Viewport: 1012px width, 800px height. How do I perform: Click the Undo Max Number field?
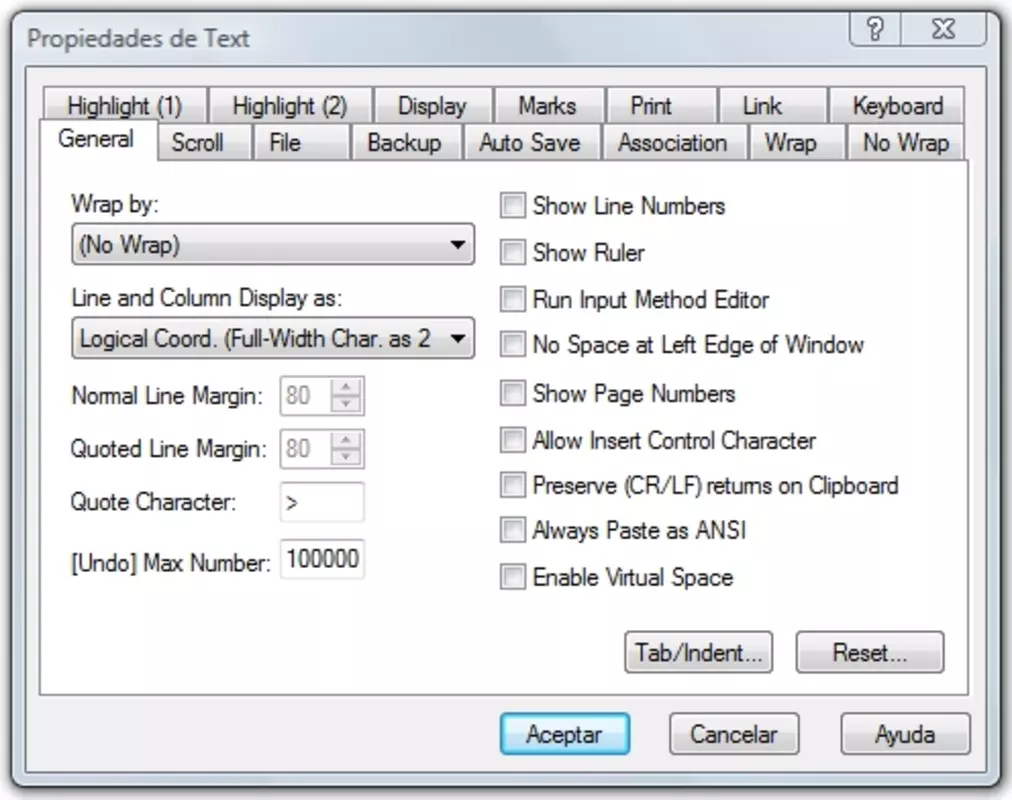point(322,559)
